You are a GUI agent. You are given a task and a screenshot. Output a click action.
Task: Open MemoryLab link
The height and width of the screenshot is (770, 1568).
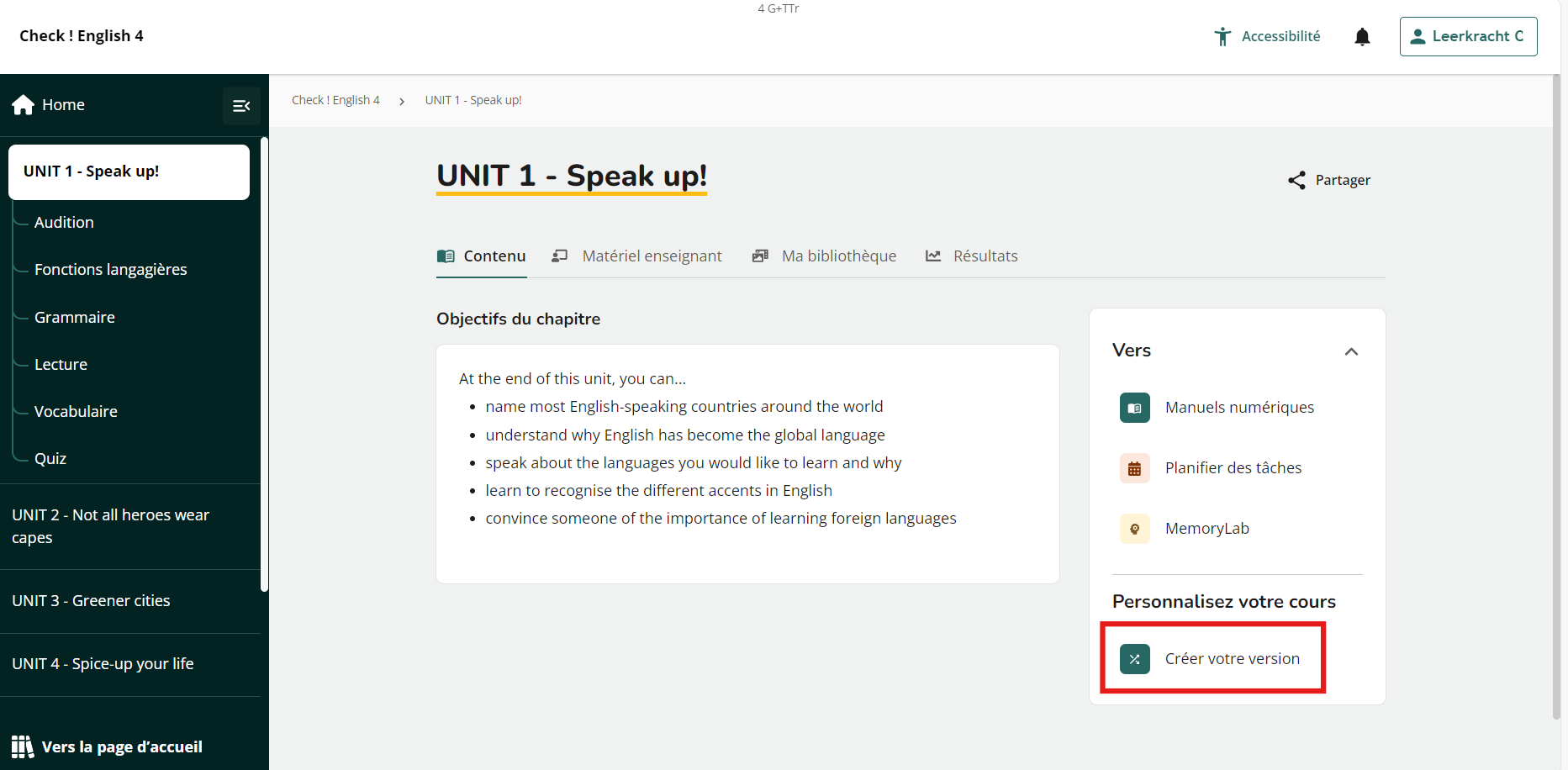tap(1207, 529)
